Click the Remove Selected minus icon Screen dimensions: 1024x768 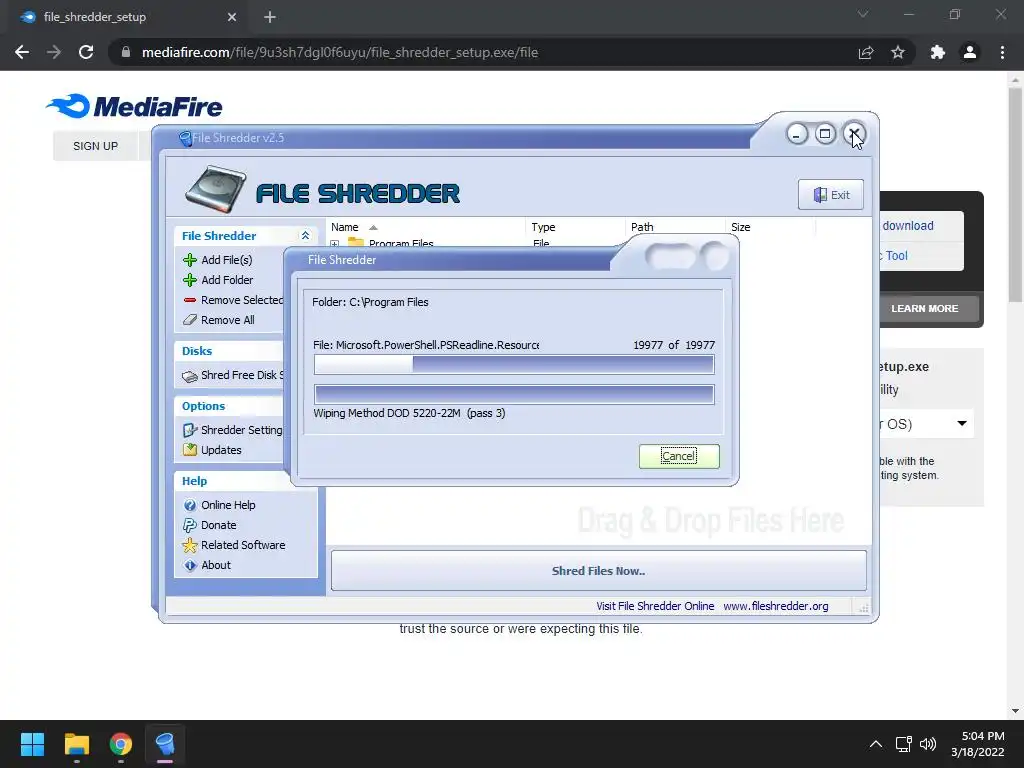click(x=190, y=300)
